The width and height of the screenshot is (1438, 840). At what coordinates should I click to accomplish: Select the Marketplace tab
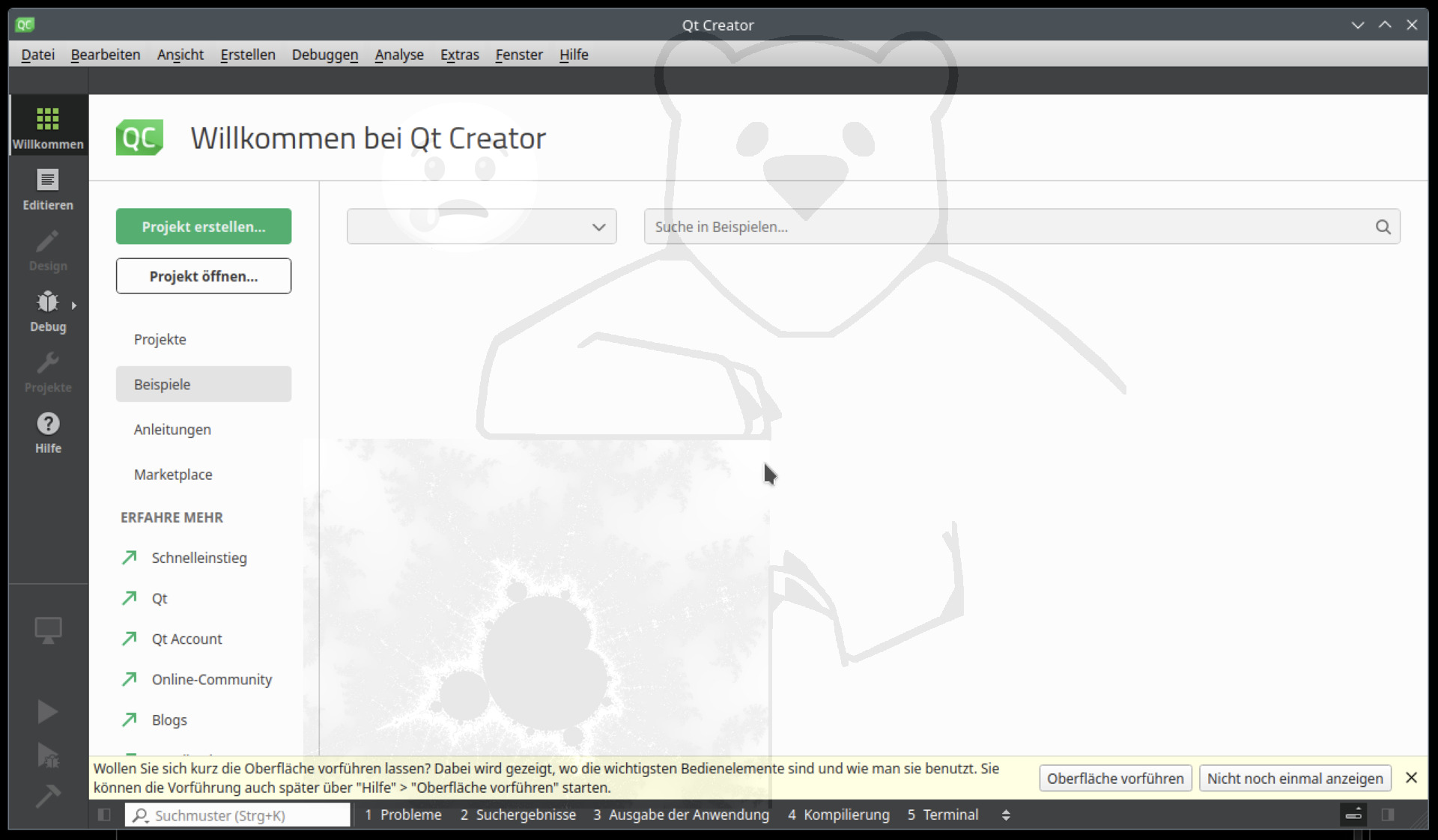[204, 475]
